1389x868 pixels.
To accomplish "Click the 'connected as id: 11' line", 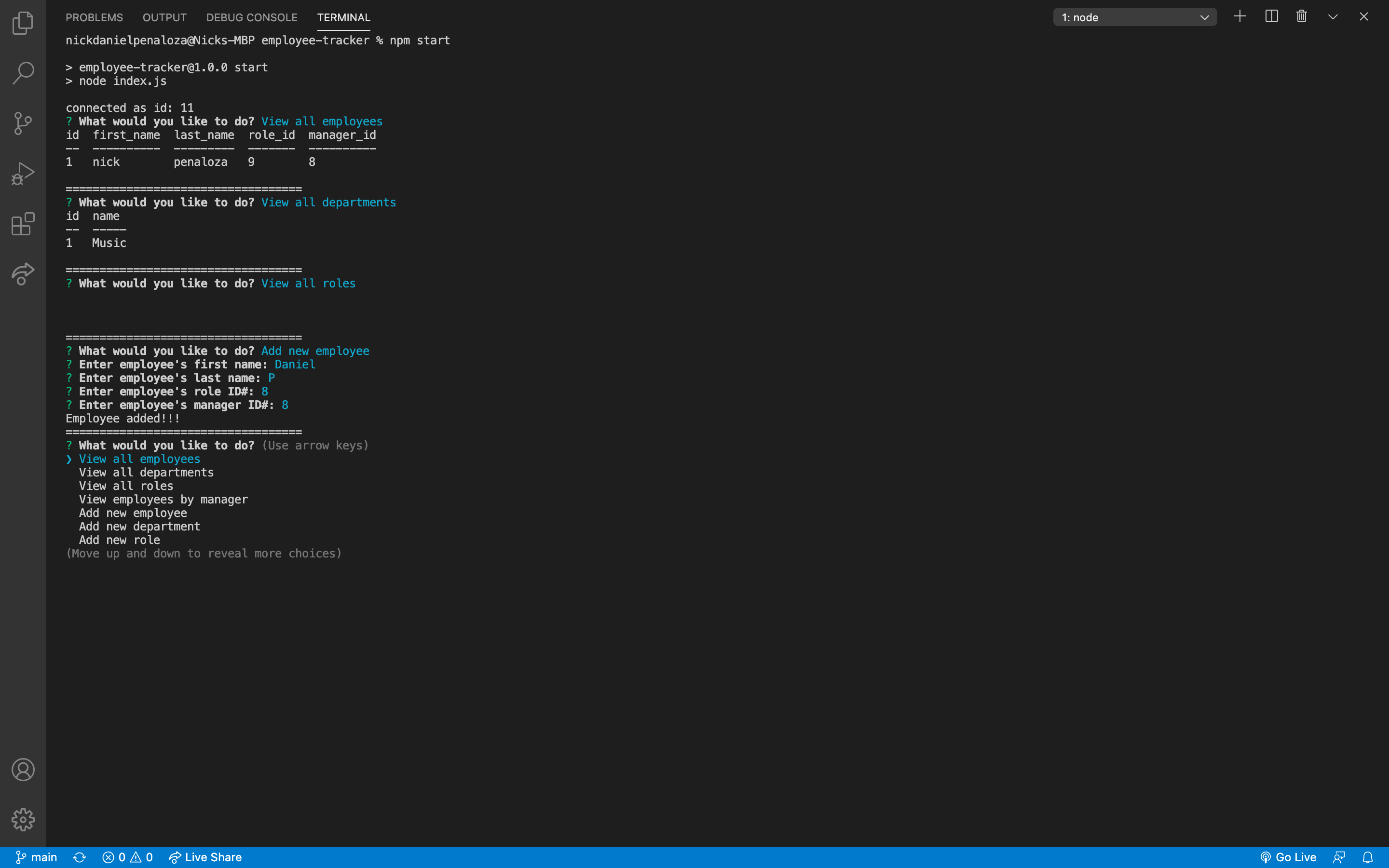I will point(130,108).
